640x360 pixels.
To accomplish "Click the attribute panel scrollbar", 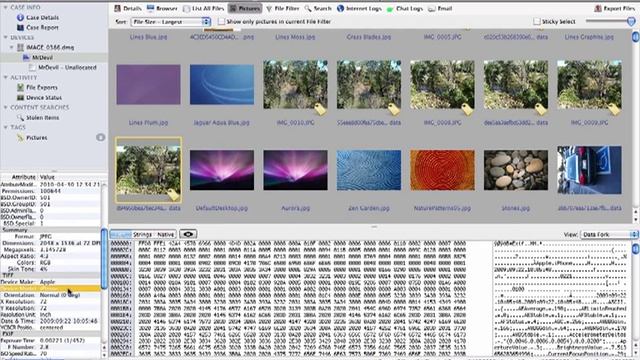I will (104, 259).
